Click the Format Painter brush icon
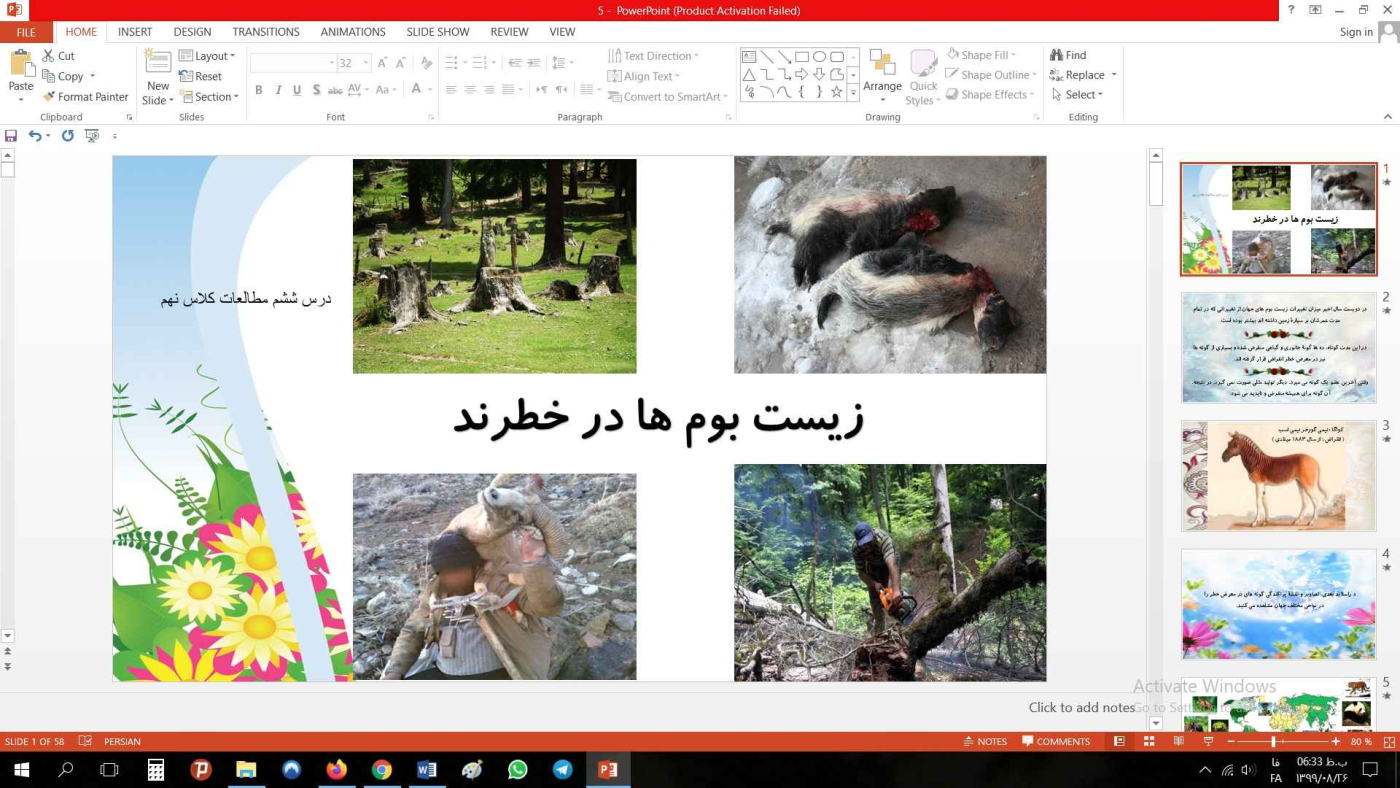1400x788 pixels. (x=49, y=97)
